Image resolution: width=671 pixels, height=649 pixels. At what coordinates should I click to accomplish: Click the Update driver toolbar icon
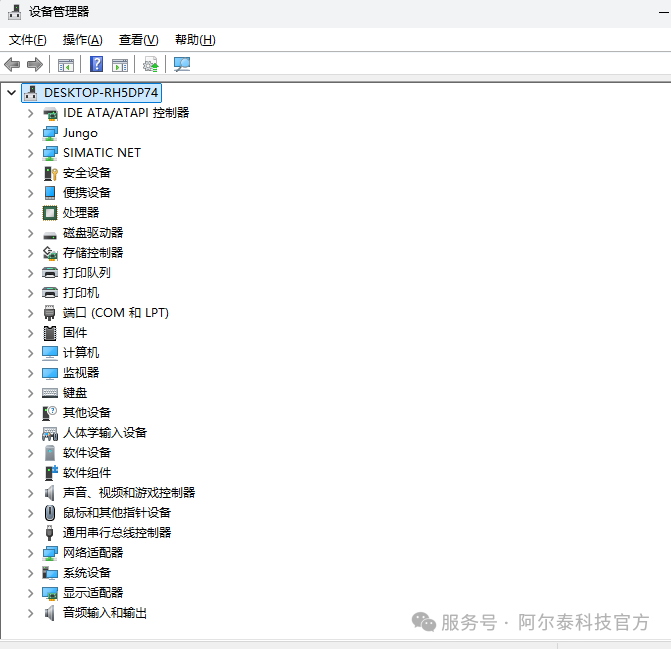pos(151,65)
